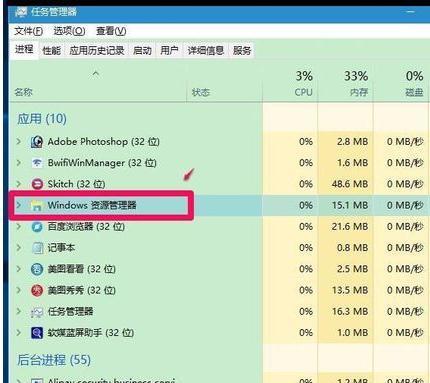Open the 查看(V) menu

[x=111, y=31]
